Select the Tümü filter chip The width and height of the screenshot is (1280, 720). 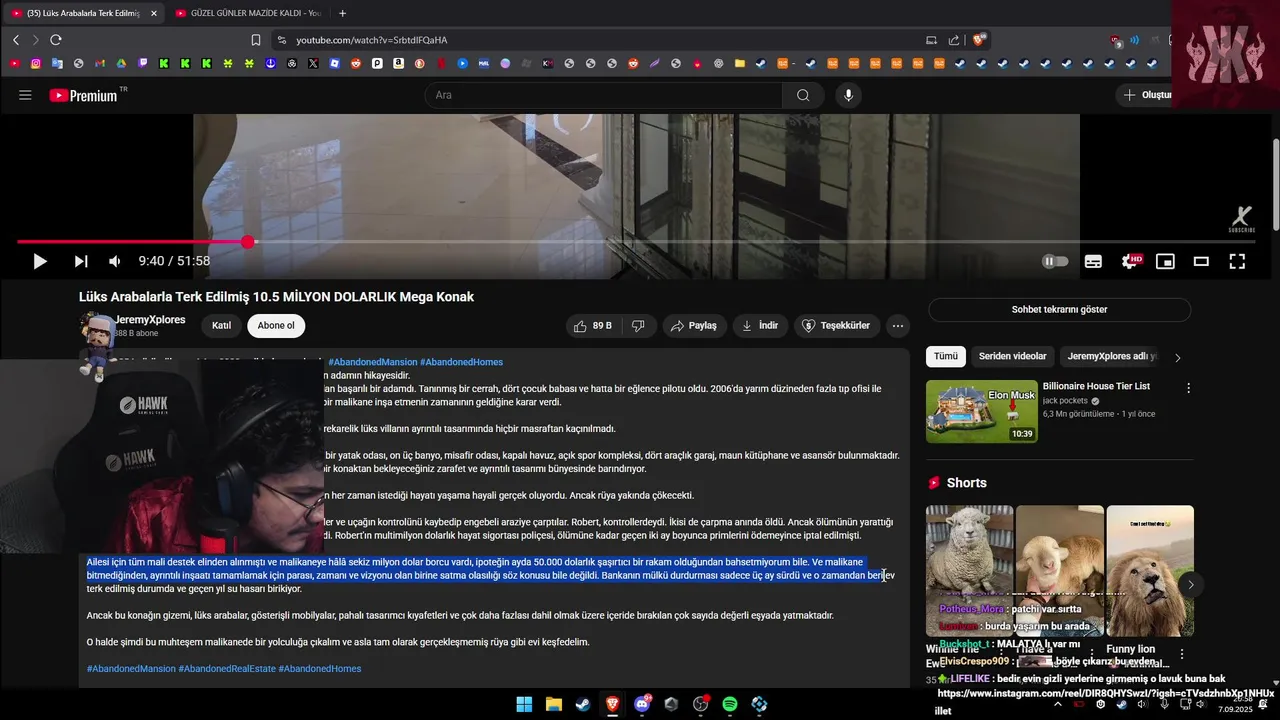946,356
